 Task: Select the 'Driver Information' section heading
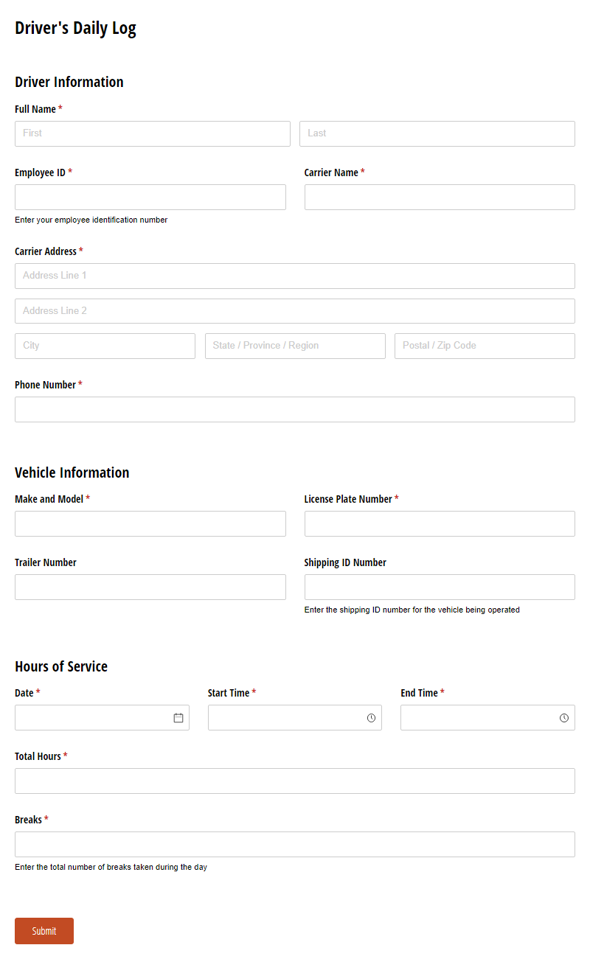point(69,82)
